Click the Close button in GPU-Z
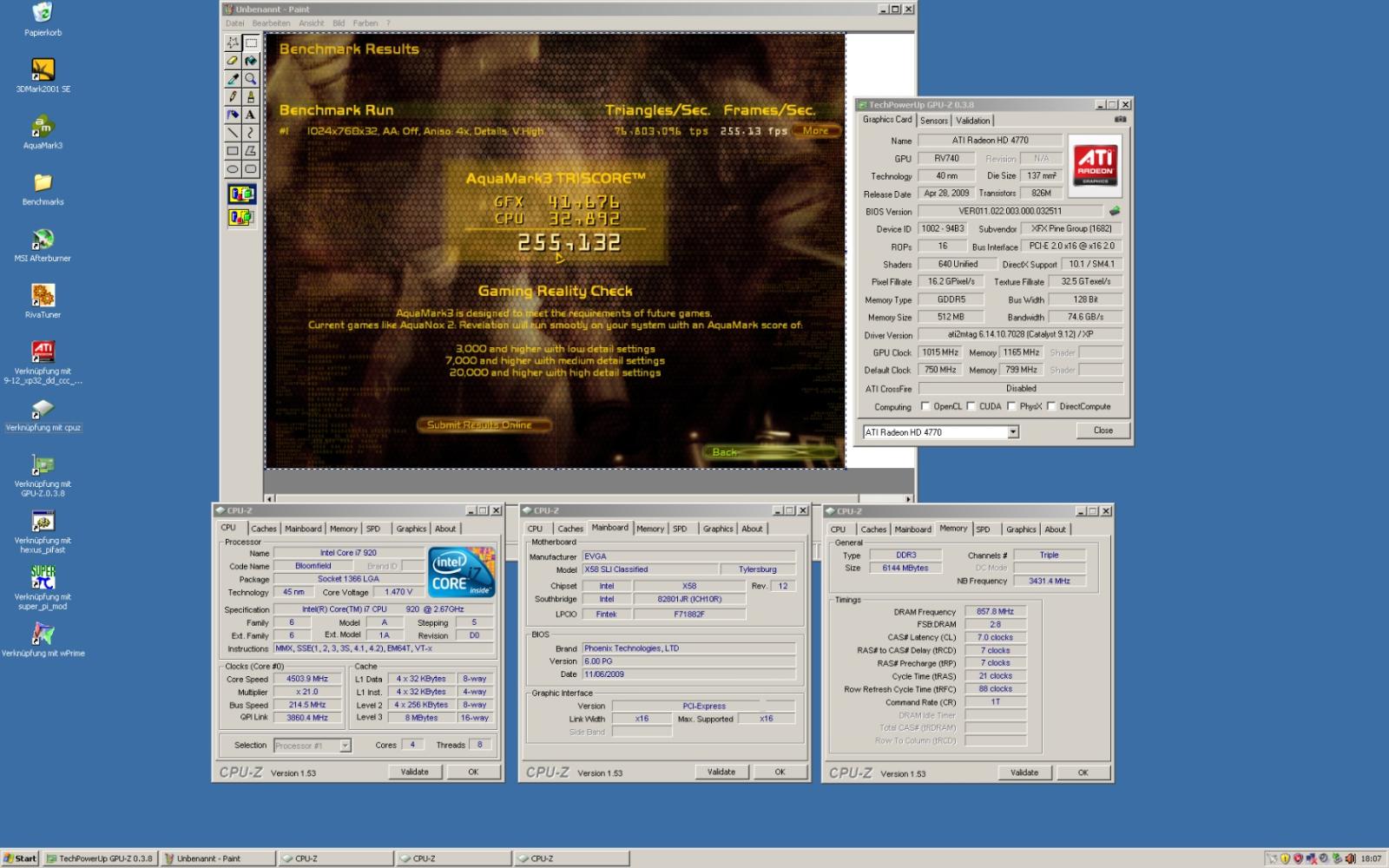1389x868 pixels. [1103, 431]
